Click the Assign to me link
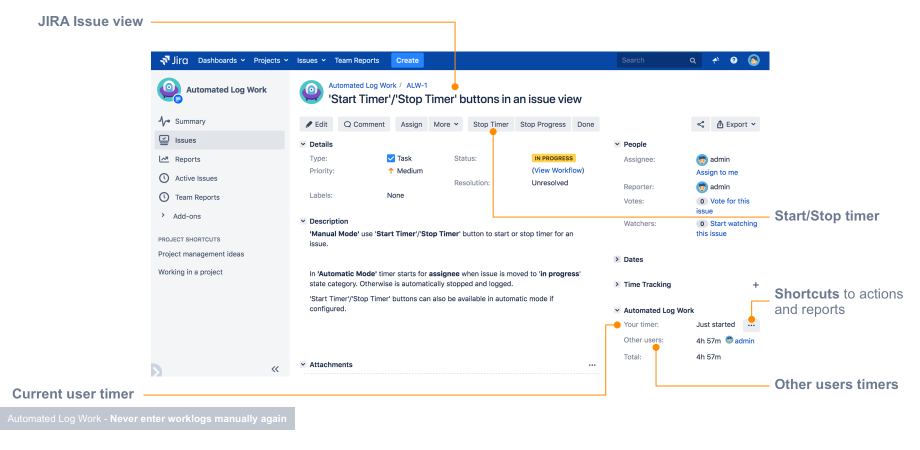 coord(717,172)
